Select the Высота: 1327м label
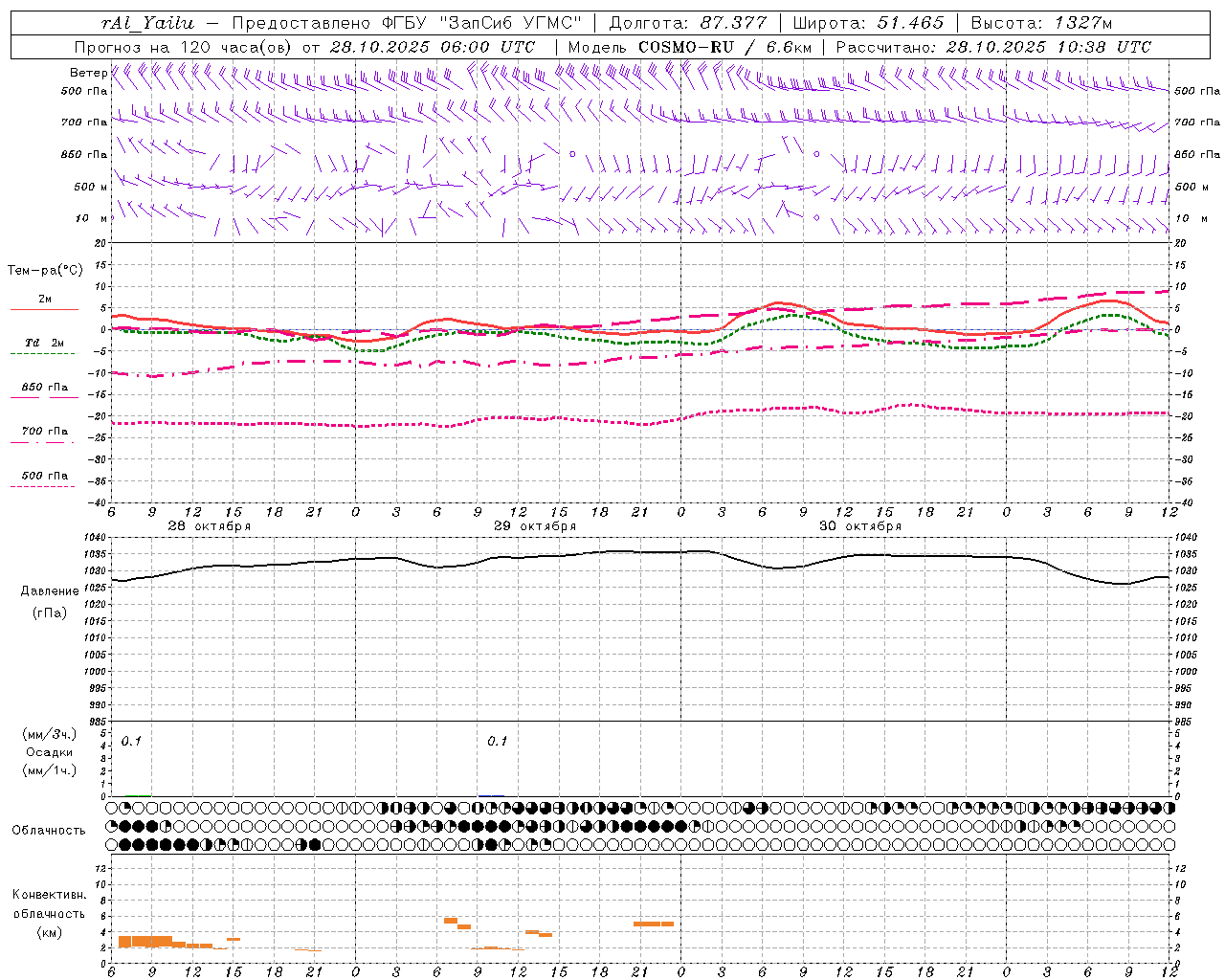 (1041, 23)
